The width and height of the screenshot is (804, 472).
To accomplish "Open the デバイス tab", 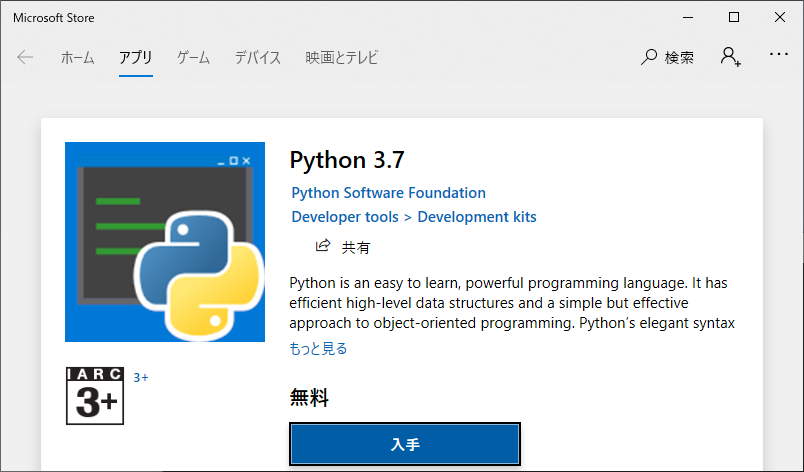I will pyautogui.click(x=257, y=57).
